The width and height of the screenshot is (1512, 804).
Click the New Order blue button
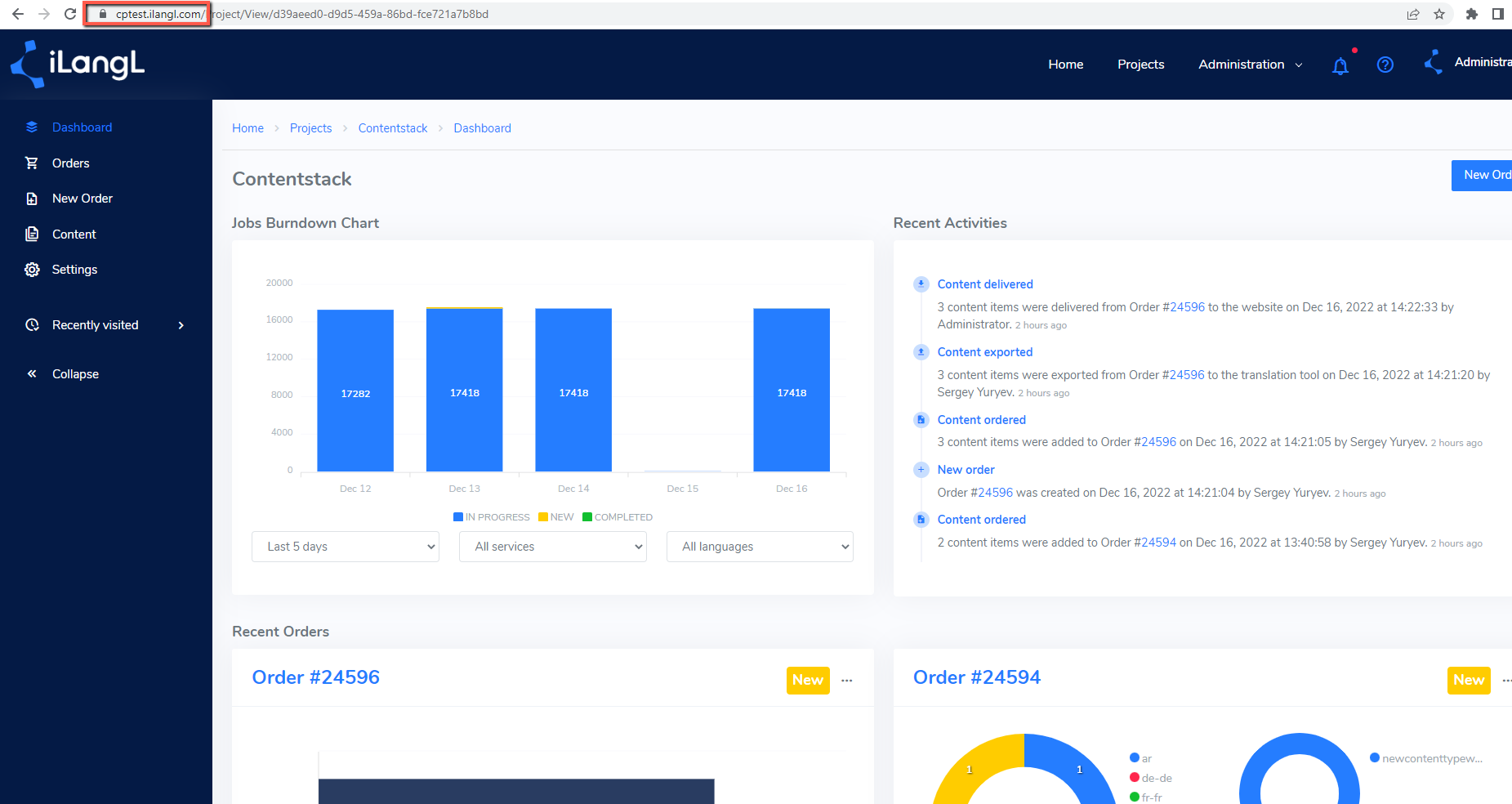tap(1482, 175)
